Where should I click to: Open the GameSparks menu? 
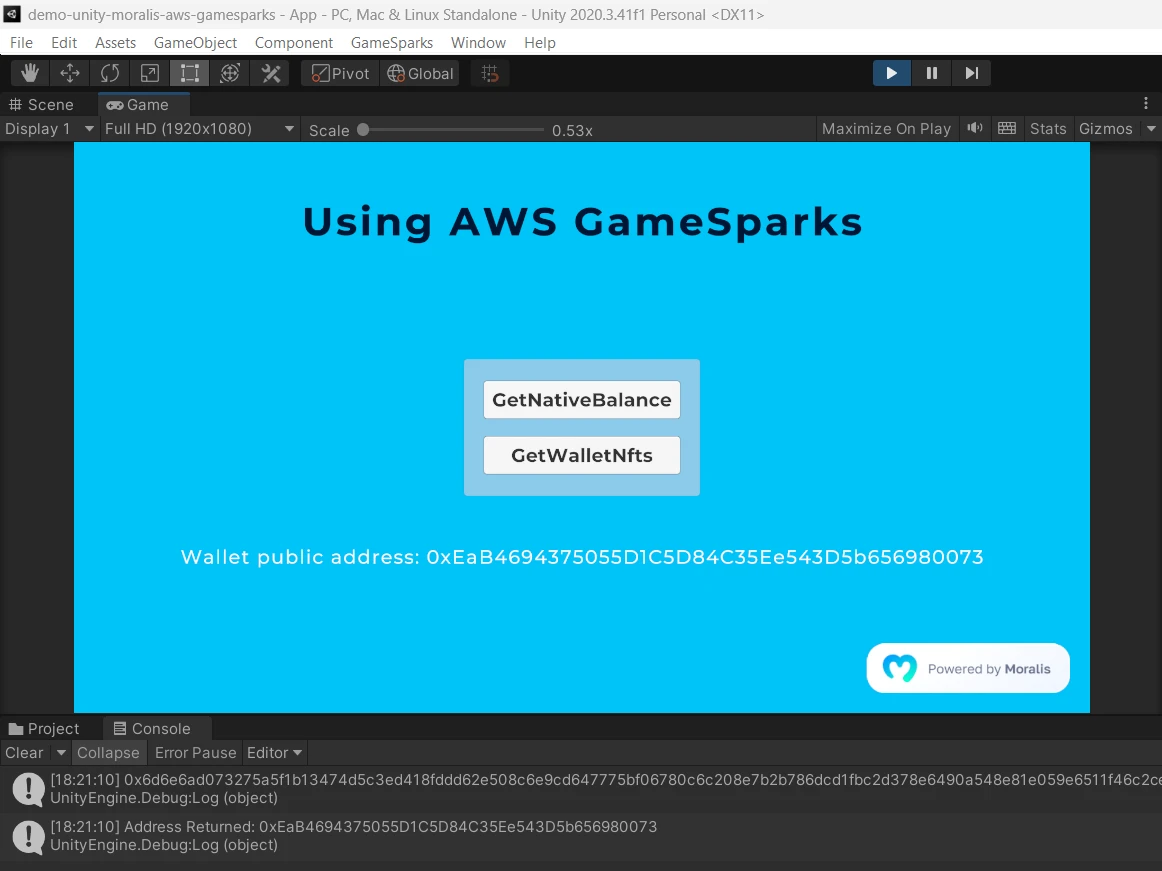(391, 43)
